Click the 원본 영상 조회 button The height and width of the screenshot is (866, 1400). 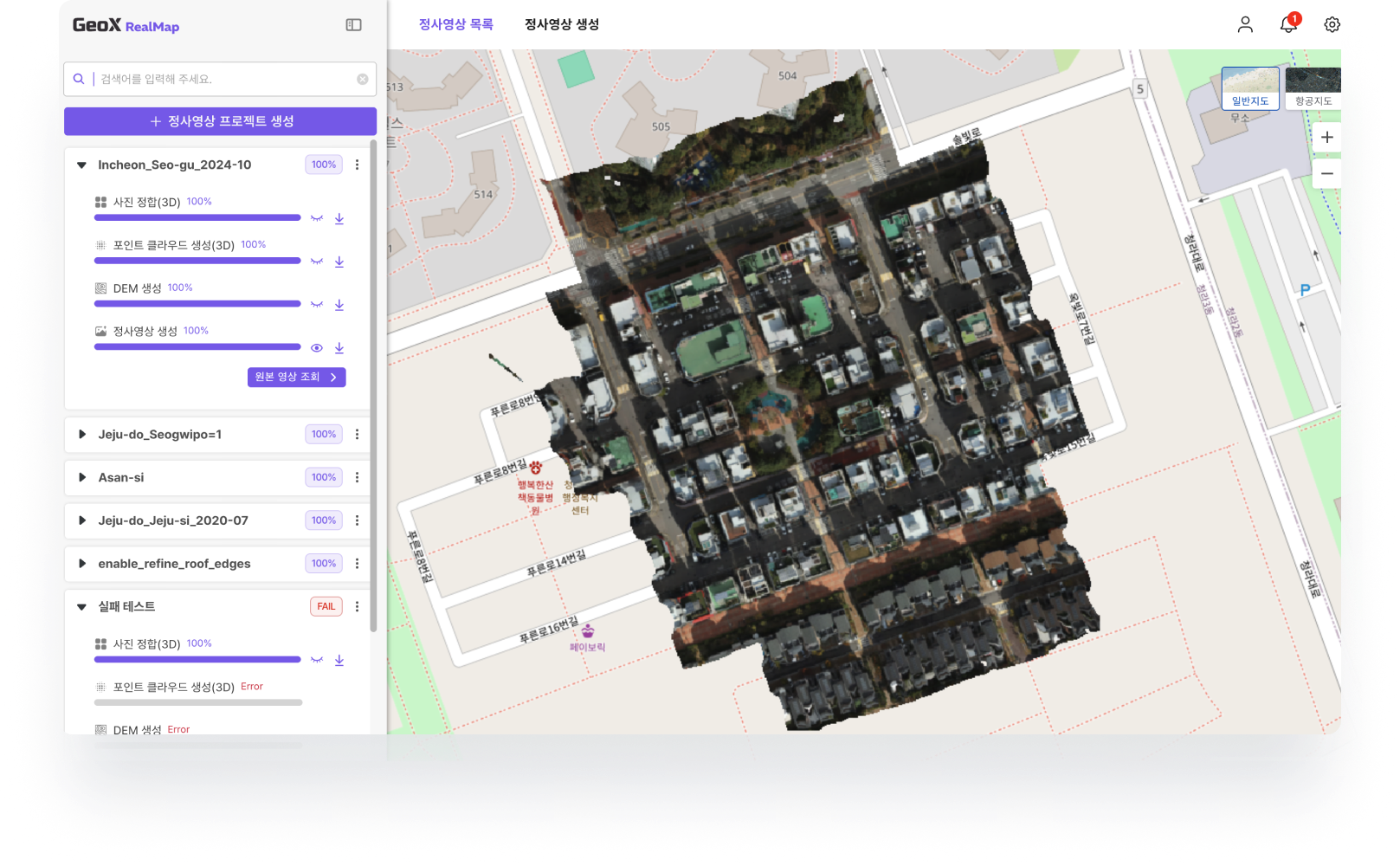(x=296, y=377)
